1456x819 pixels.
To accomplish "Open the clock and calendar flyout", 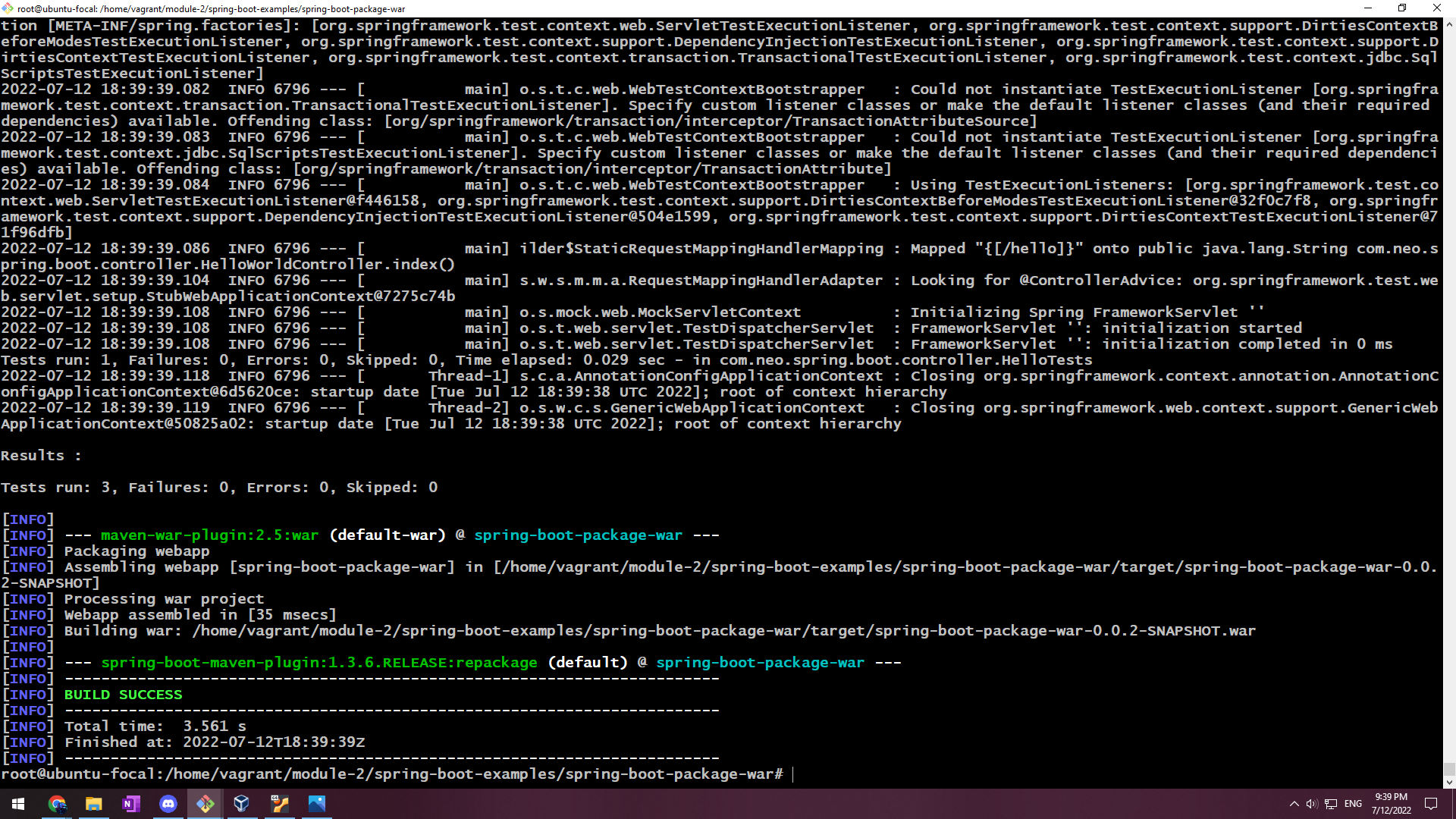I will (x=1391, y=804).
